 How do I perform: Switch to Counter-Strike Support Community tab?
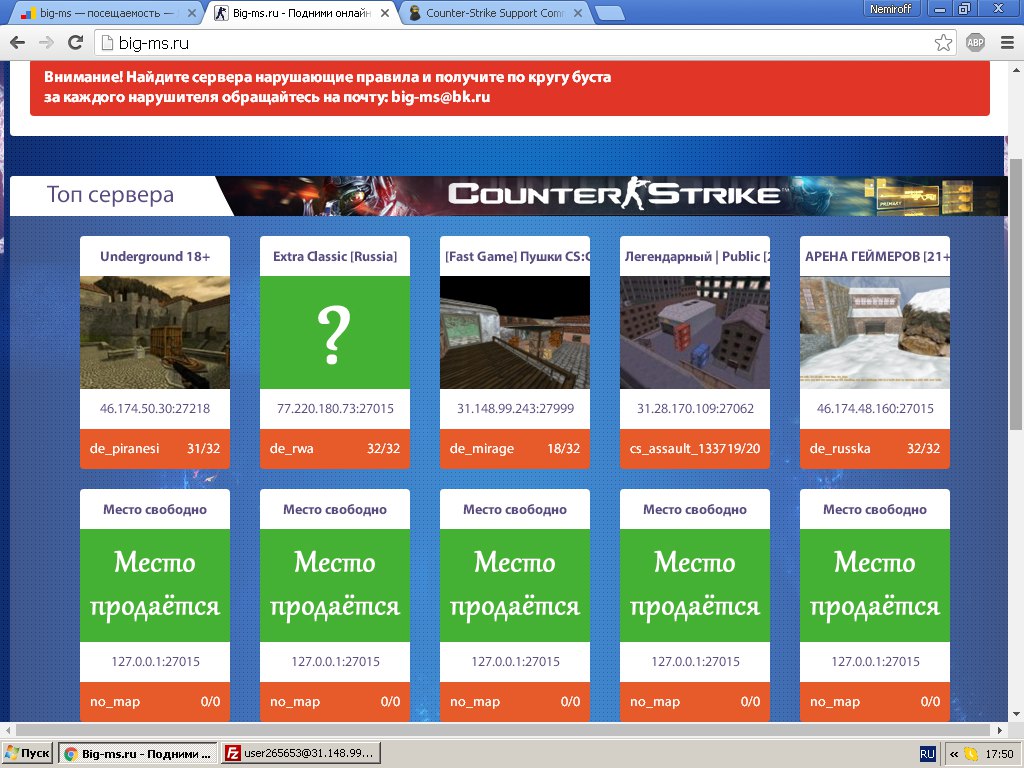pyautogui.click(x=494, y=13)
